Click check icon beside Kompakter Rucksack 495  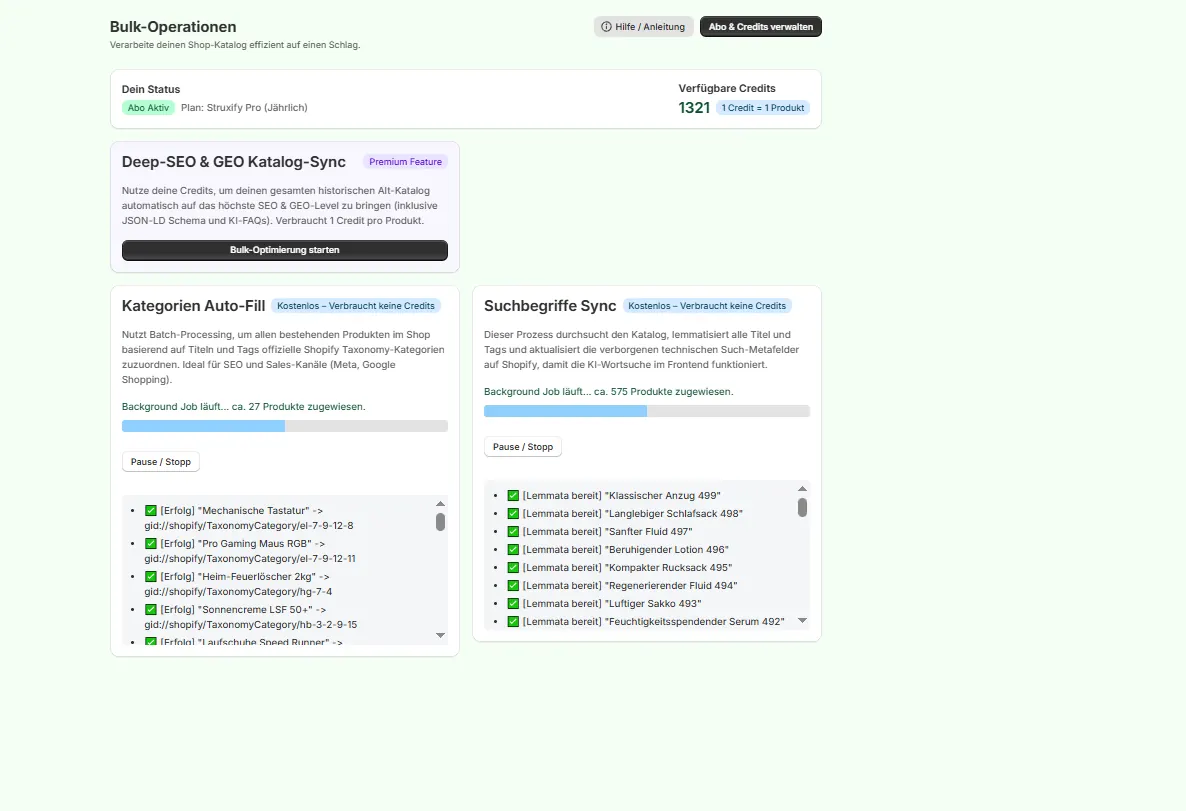click(513, 567)
